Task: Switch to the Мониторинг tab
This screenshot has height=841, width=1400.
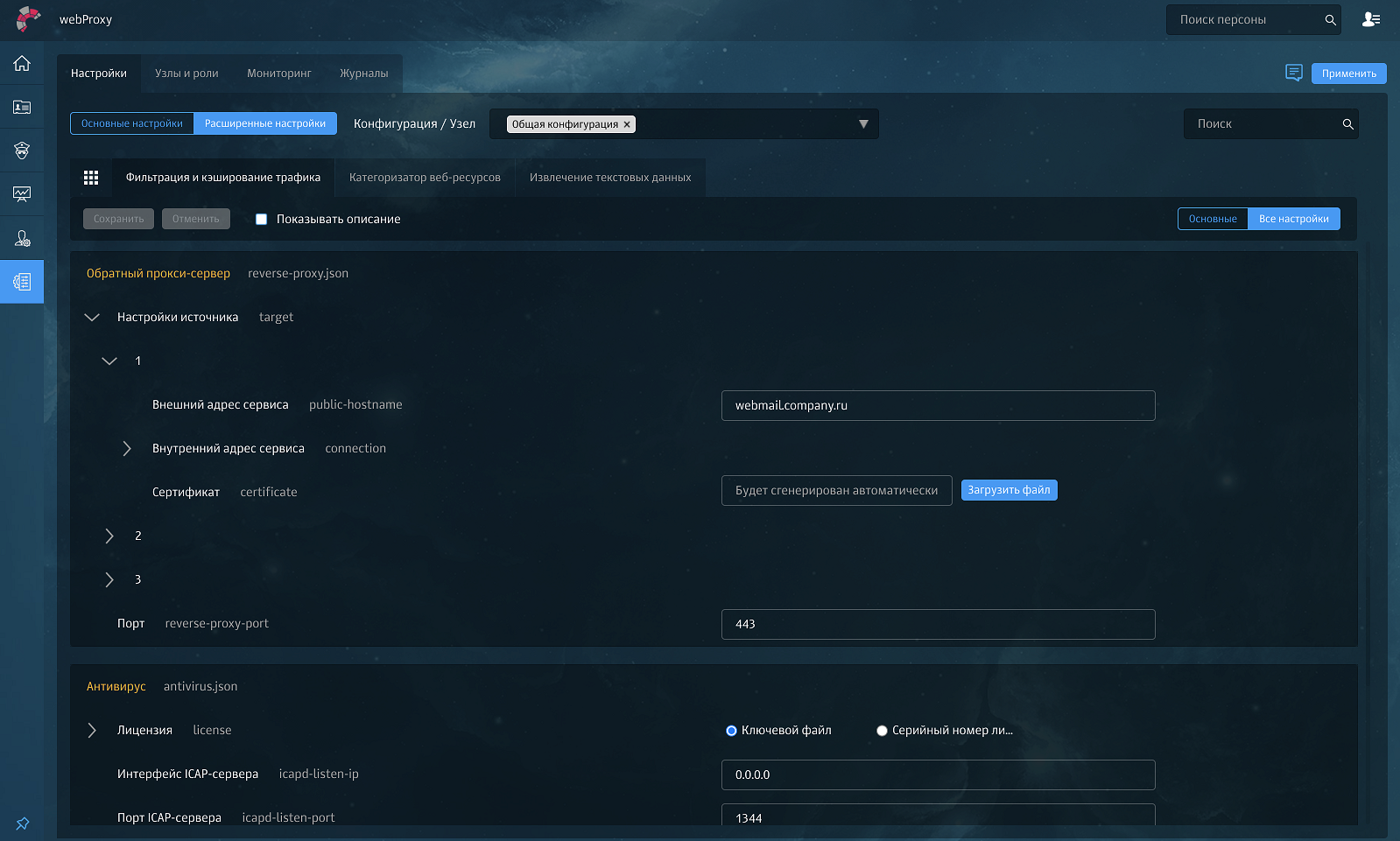Action: click(278, 74)
